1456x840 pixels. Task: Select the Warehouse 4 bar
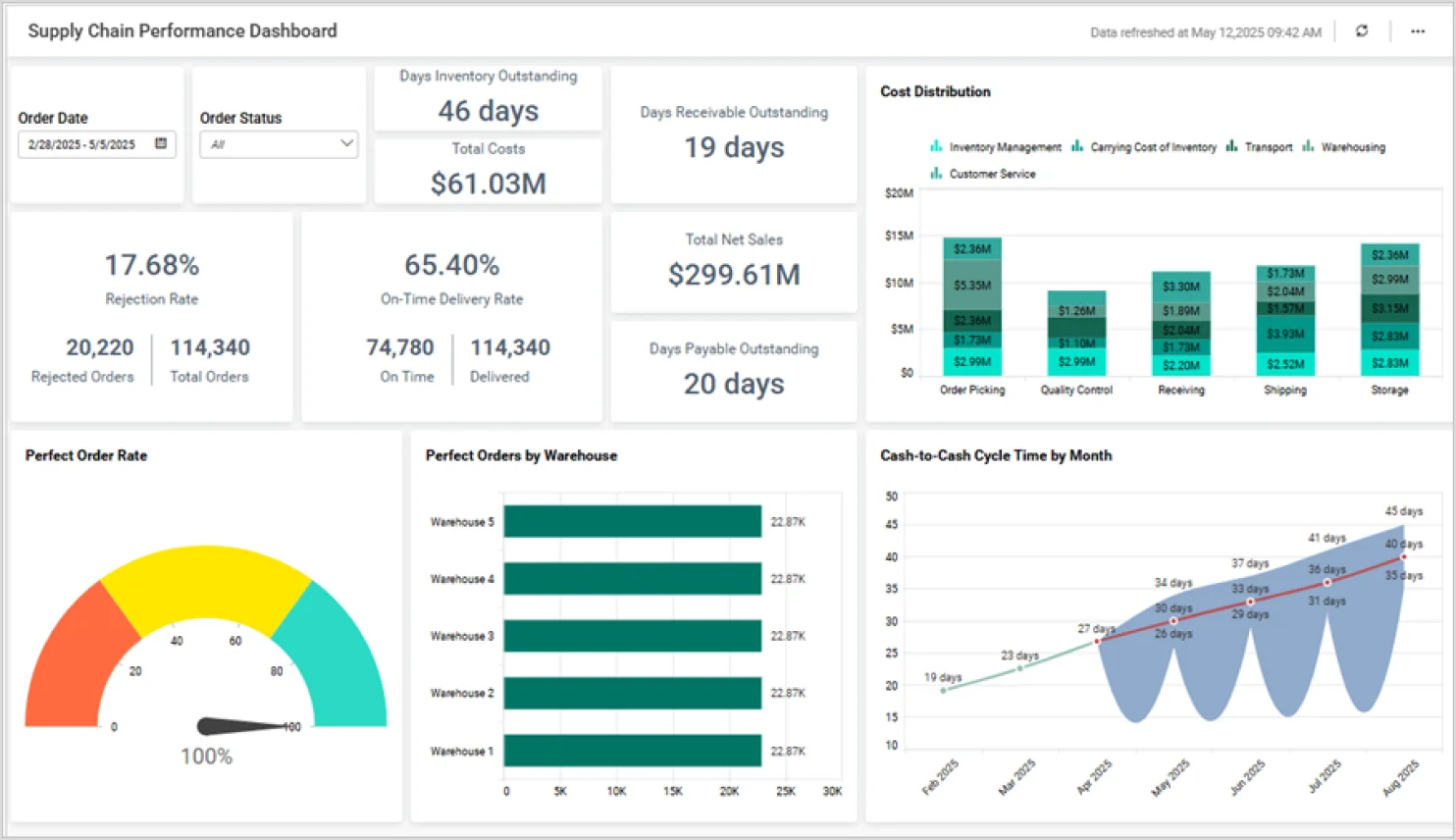[633, 578]
